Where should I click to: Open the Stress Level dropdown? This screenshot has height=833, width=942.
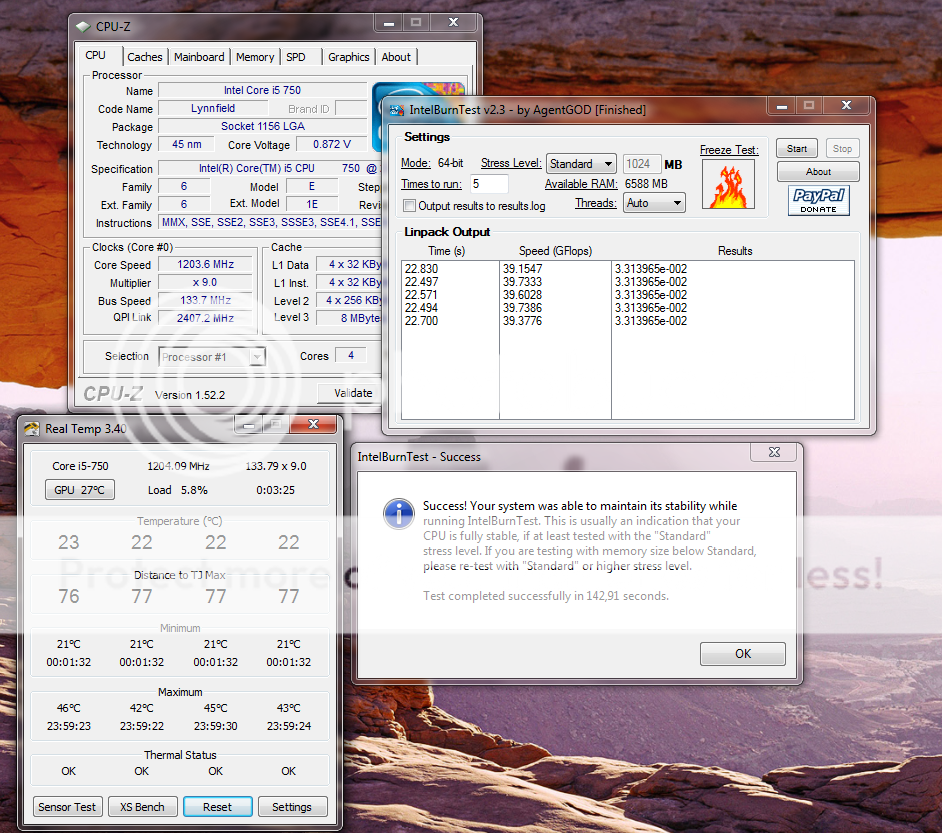(x=582, y=164)
